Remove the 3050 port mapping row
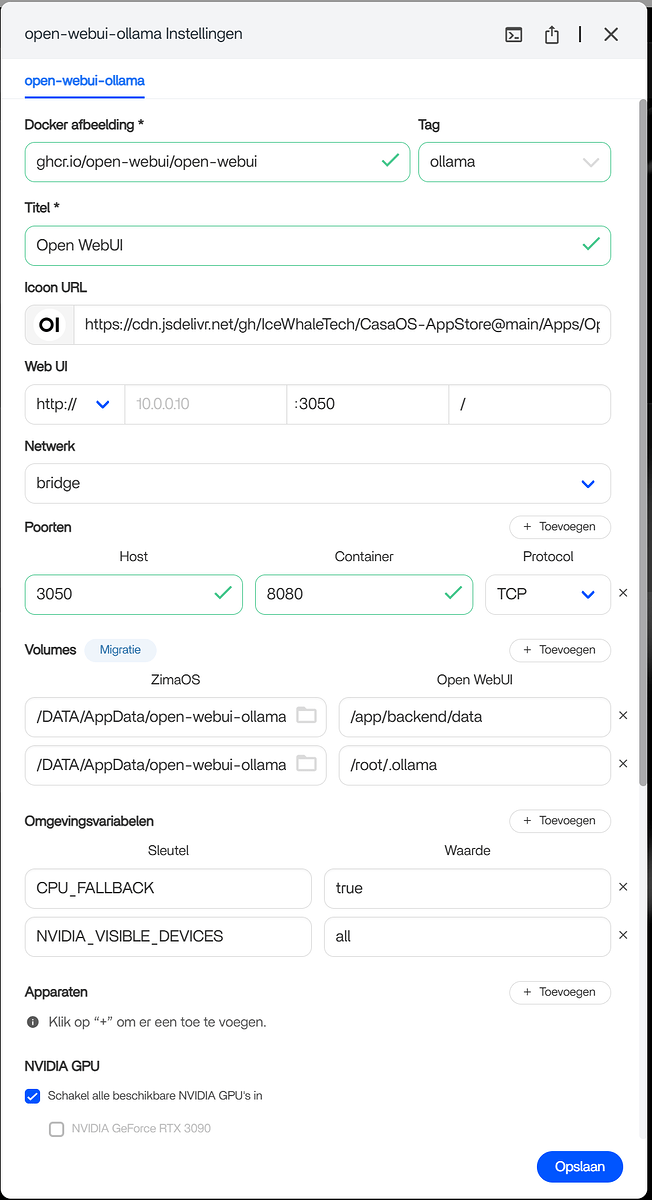The width and height of the screenshot is (652, 1200). point(623,593)
